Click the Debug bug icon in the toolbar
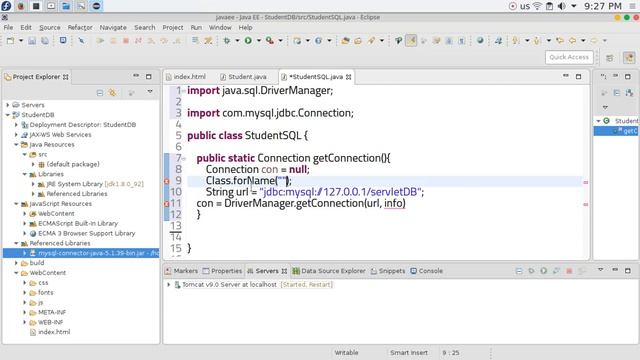Image resolution: width=640 pixels, height=360 pixels. click(x=227, y=40)
